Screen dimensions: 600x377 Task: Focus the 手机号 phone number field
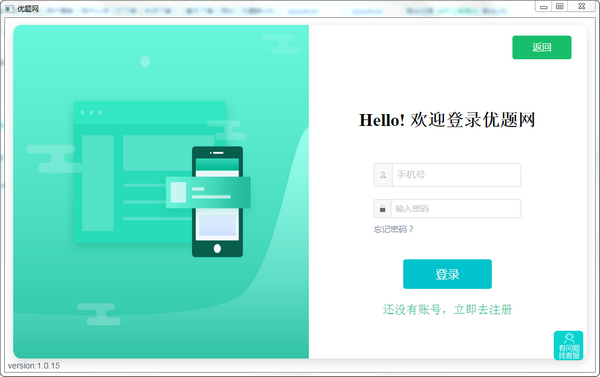[456, 175]
